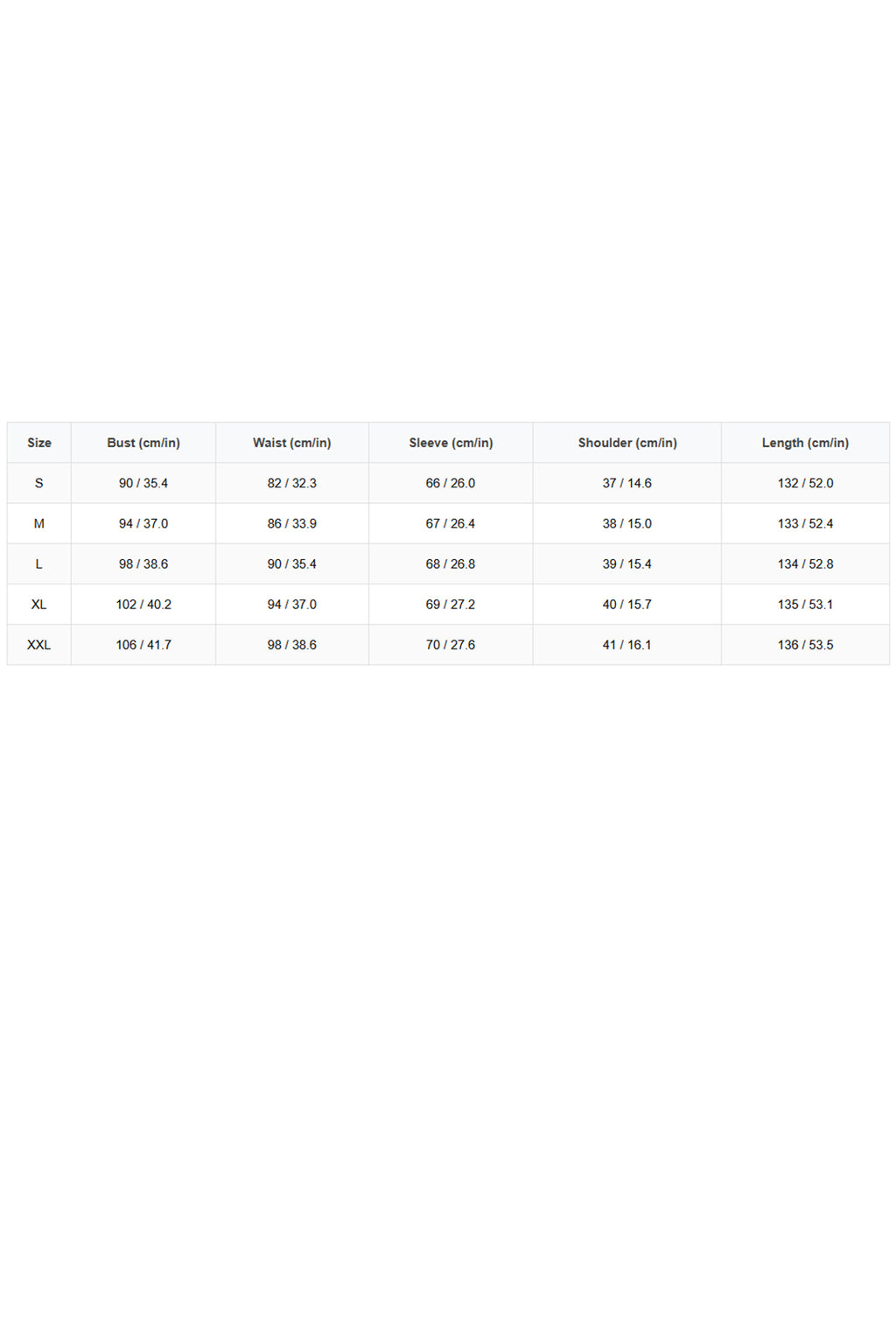This screenshot has height=1344, width=896.
Task: Click the Shoulder (cm/in) header
Action: click(627, 443)
